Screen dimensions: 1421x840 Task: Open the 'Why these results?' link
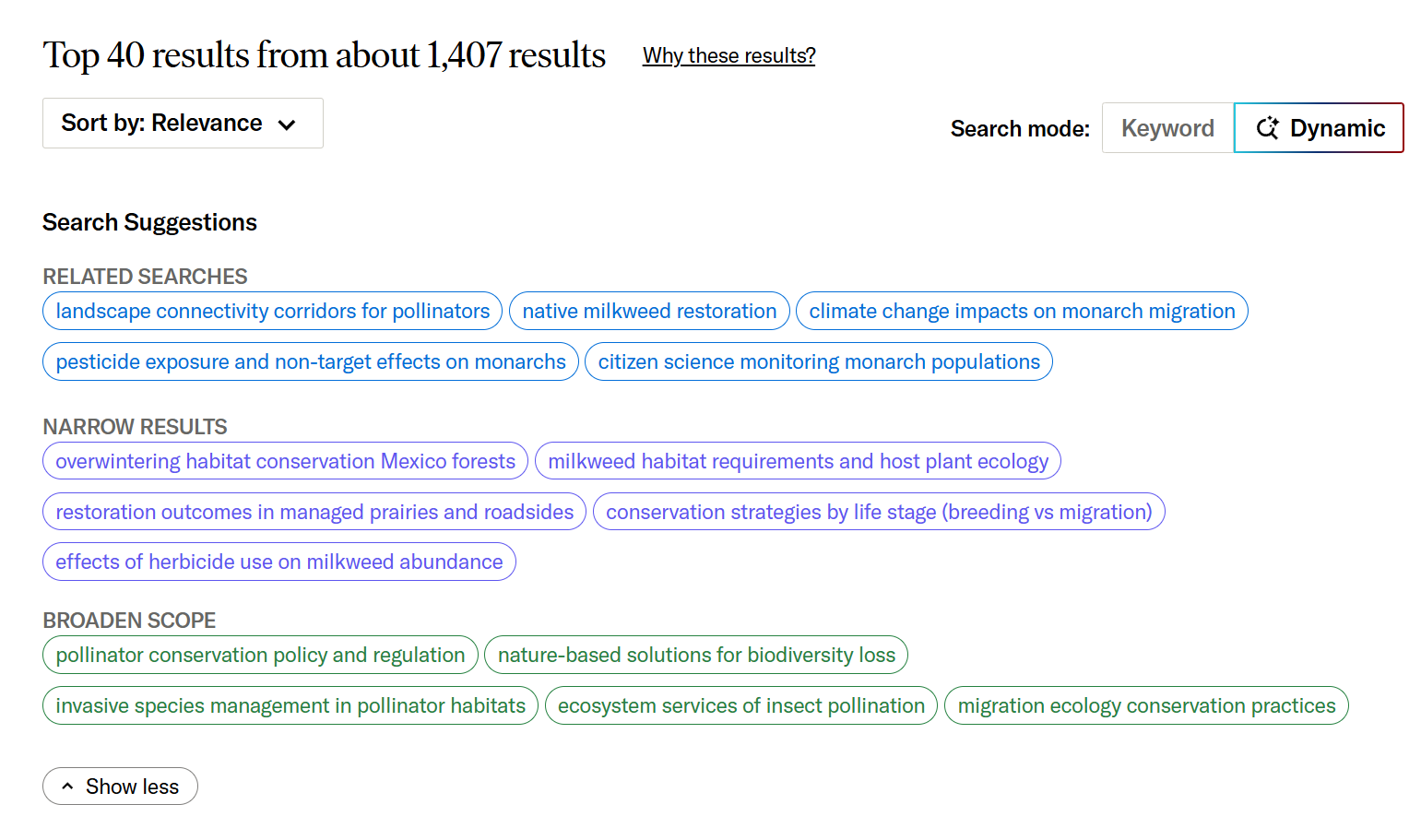click(x=728, y=56)
